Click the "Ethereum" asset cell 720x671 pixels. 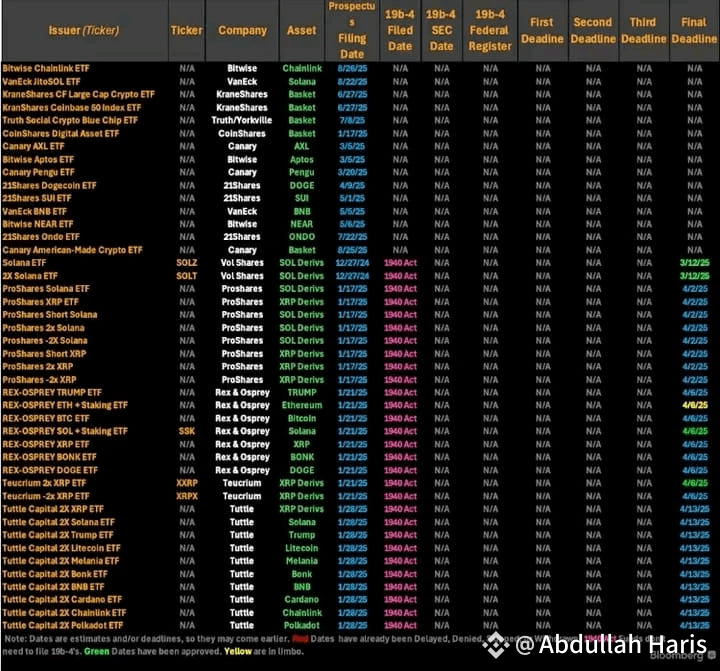pos(302,406)
